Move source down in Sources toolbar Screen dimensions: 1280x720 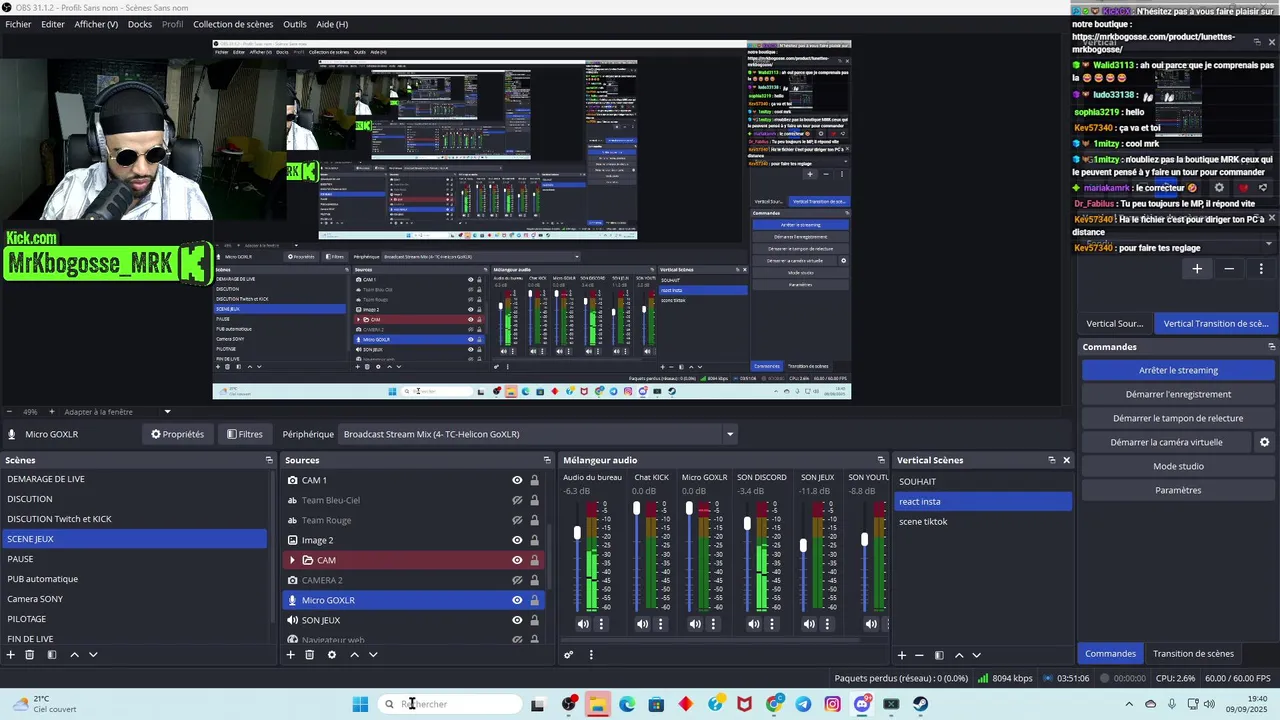[373, 655]
